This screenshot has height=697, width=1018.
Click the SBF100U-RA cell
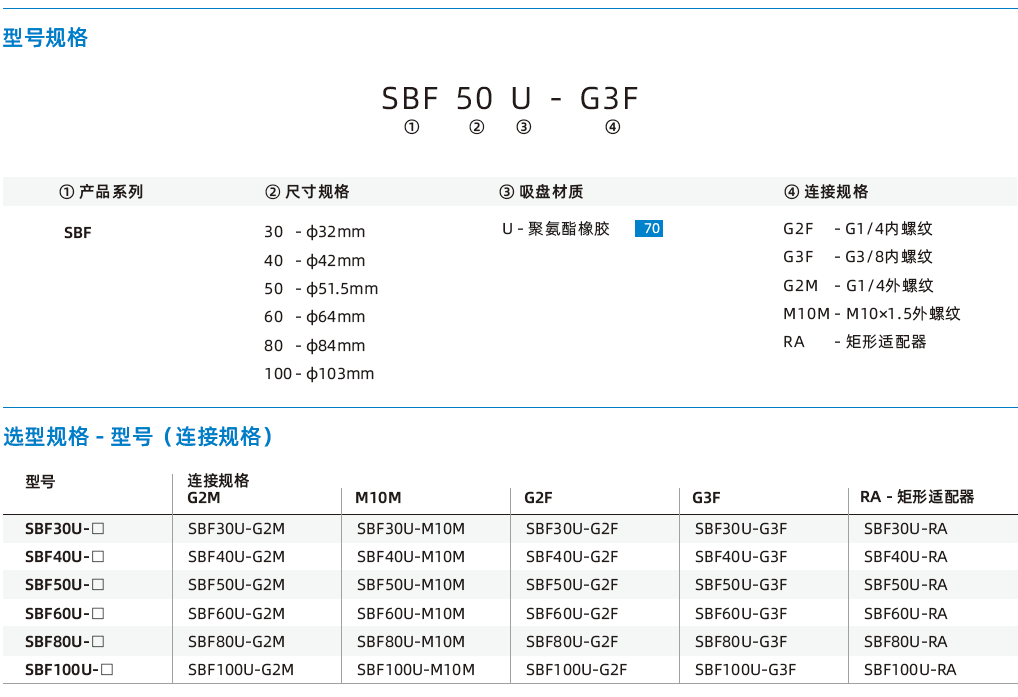pos(910,670)
